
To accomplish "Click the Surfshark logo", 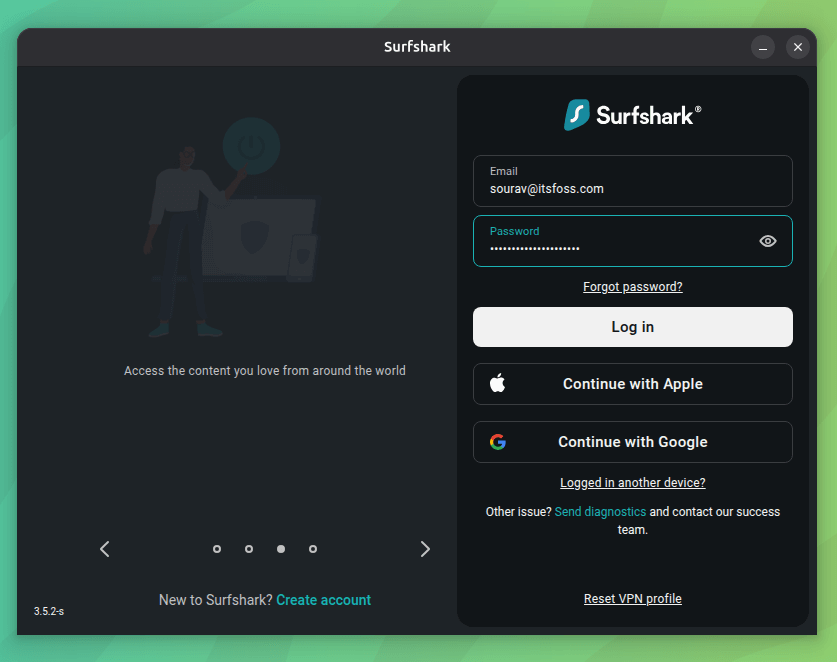I will (x=633, y=115).
